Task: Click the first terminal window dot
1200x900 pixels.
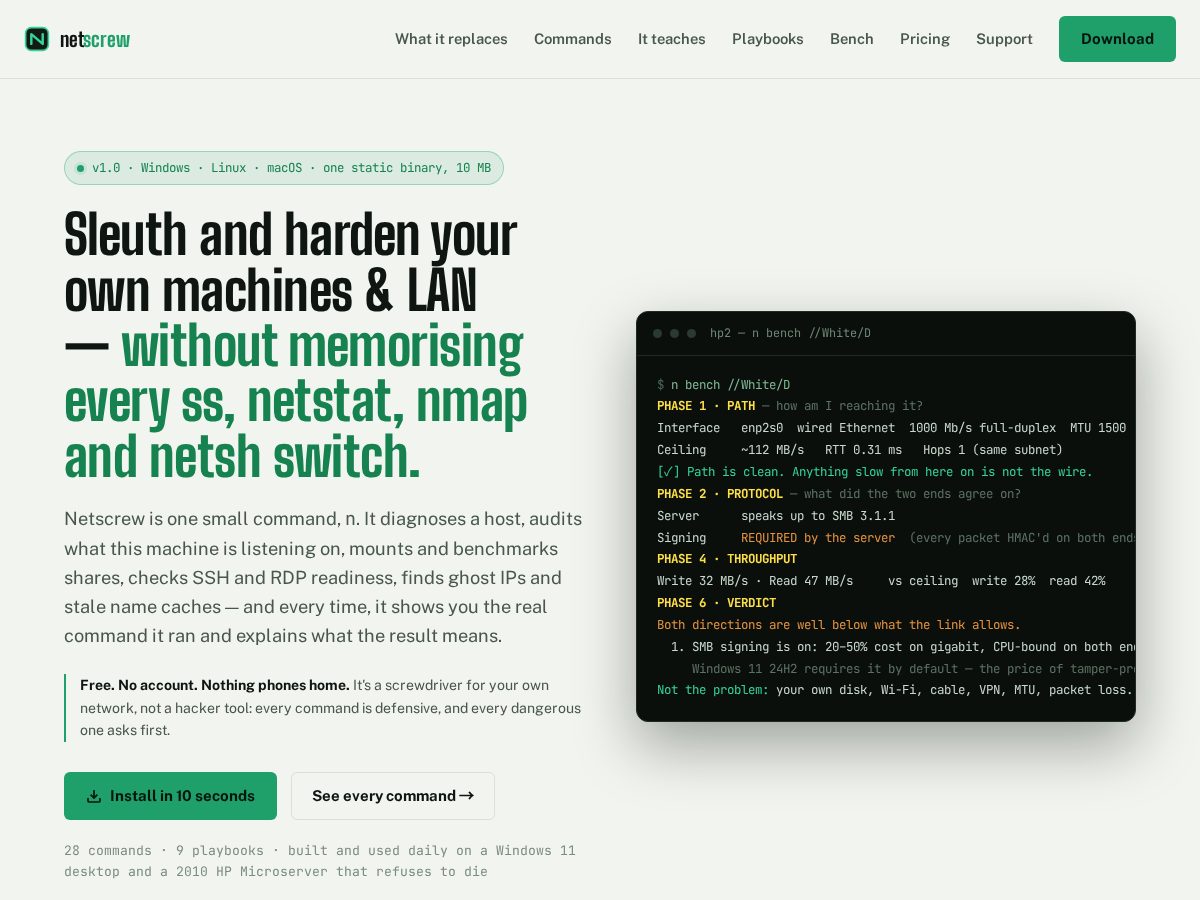Action: click(657, 333)
